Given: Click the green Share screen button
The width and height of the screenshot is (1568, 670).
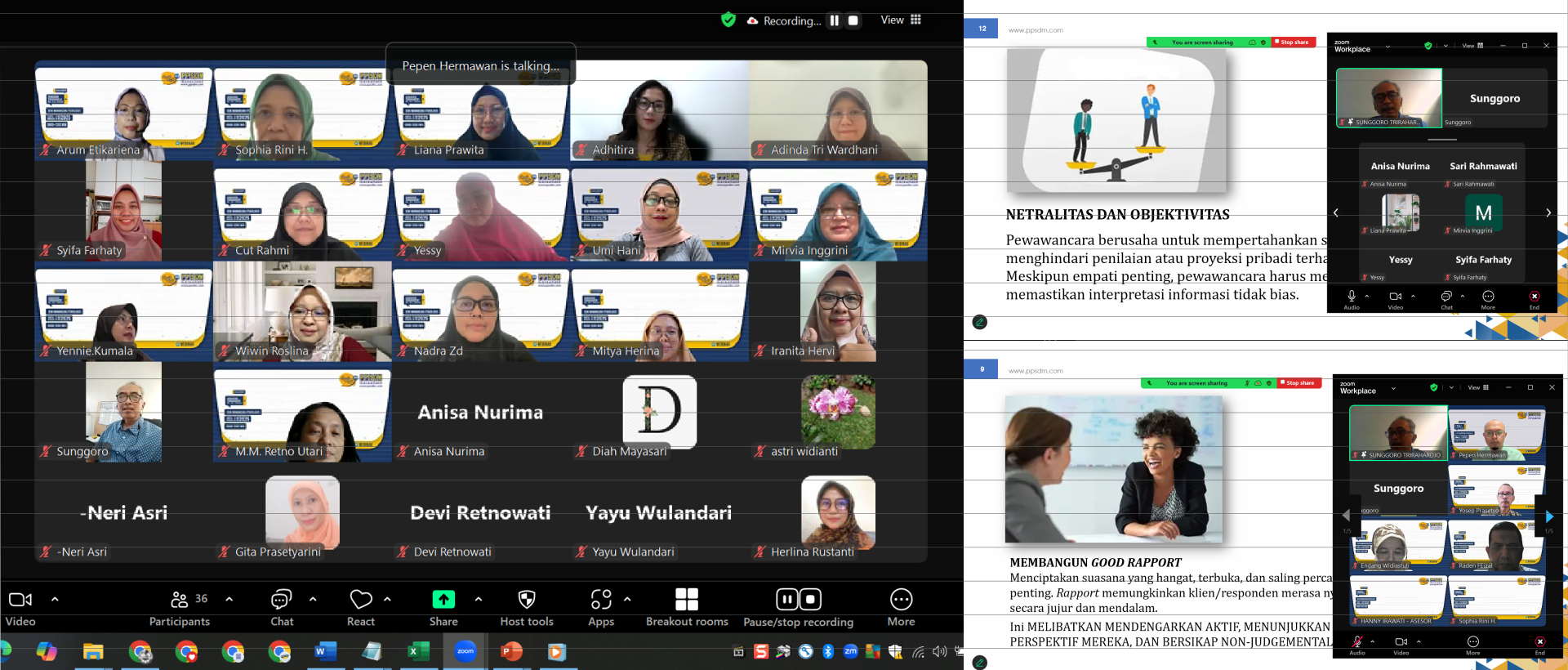Looking at the screenshot, I should (x=443, y=600).
